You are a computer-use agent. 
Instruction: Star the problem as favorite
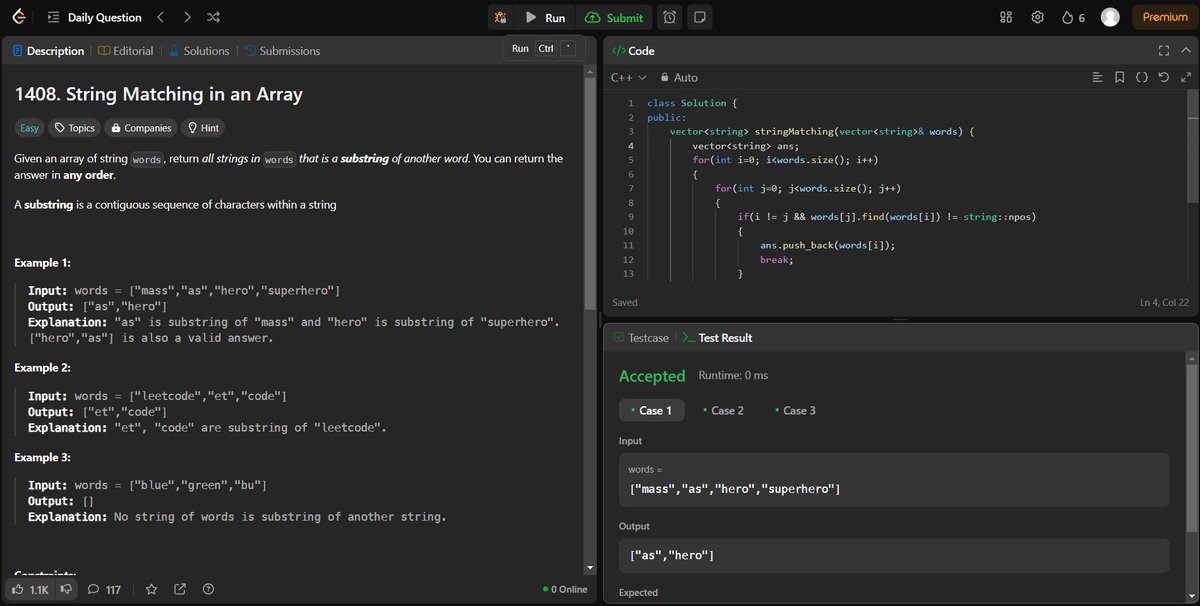pyautogui.click(x=152, y=589)
